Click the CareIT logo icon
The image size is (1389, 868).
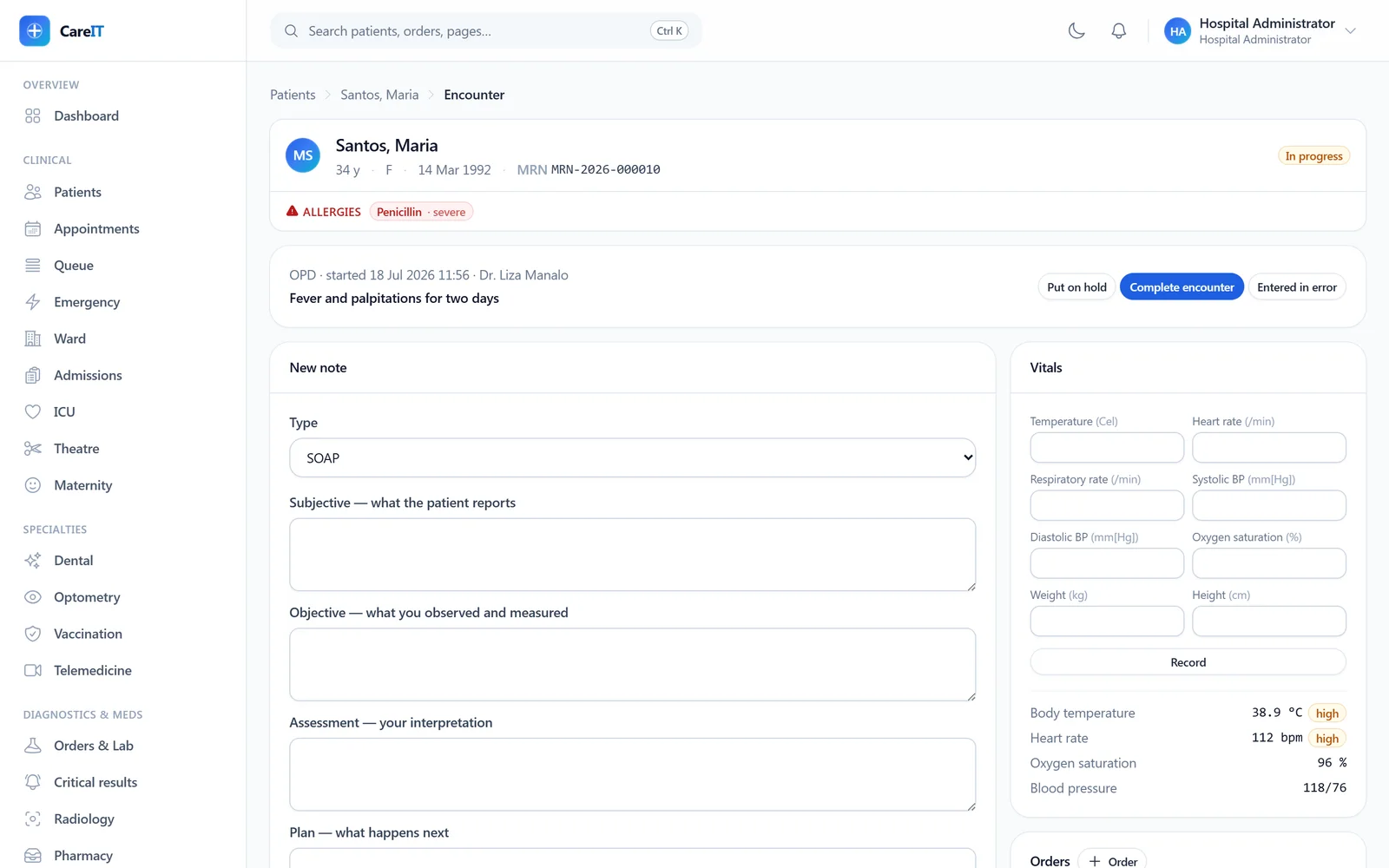point(35,30)
